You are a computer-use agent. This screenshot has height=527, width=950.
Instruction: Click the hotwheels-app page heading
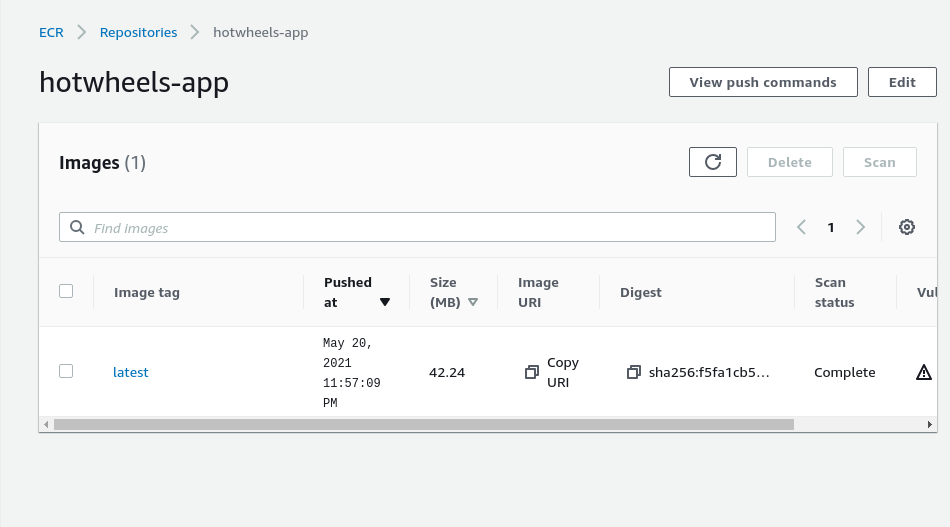click(134, 82)
